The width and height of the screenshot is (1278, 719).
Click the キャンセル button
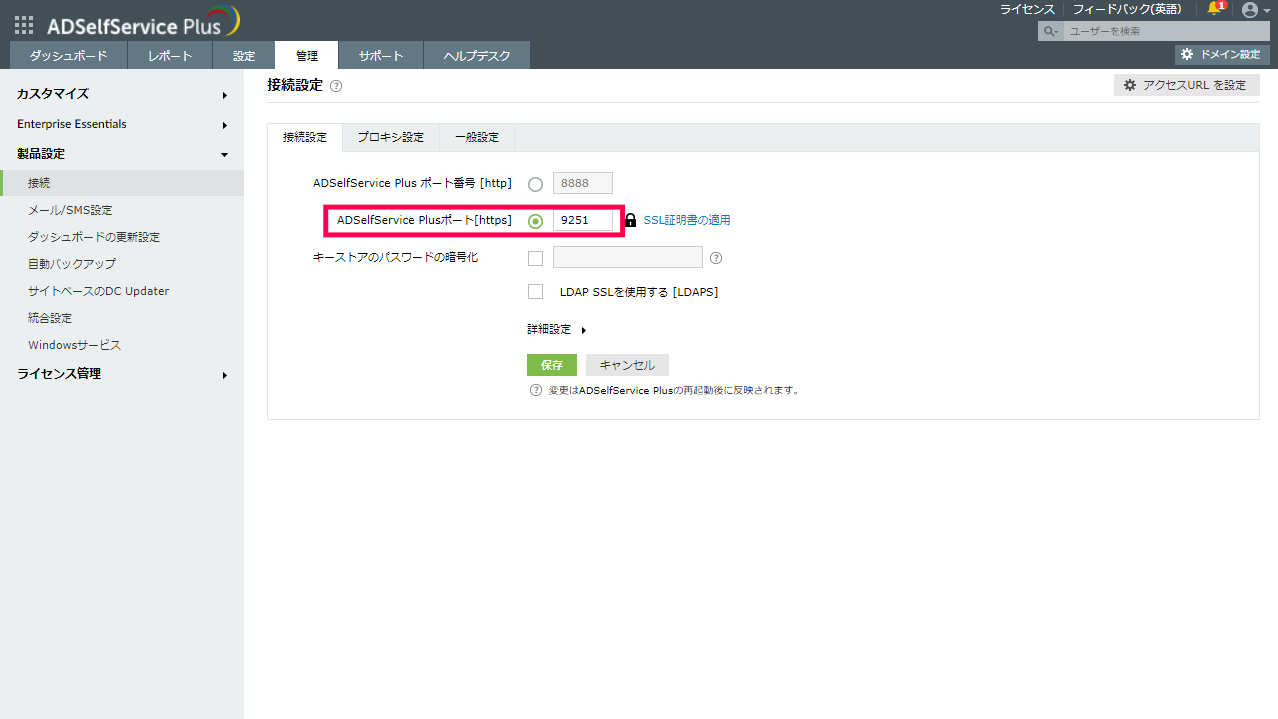627,365
